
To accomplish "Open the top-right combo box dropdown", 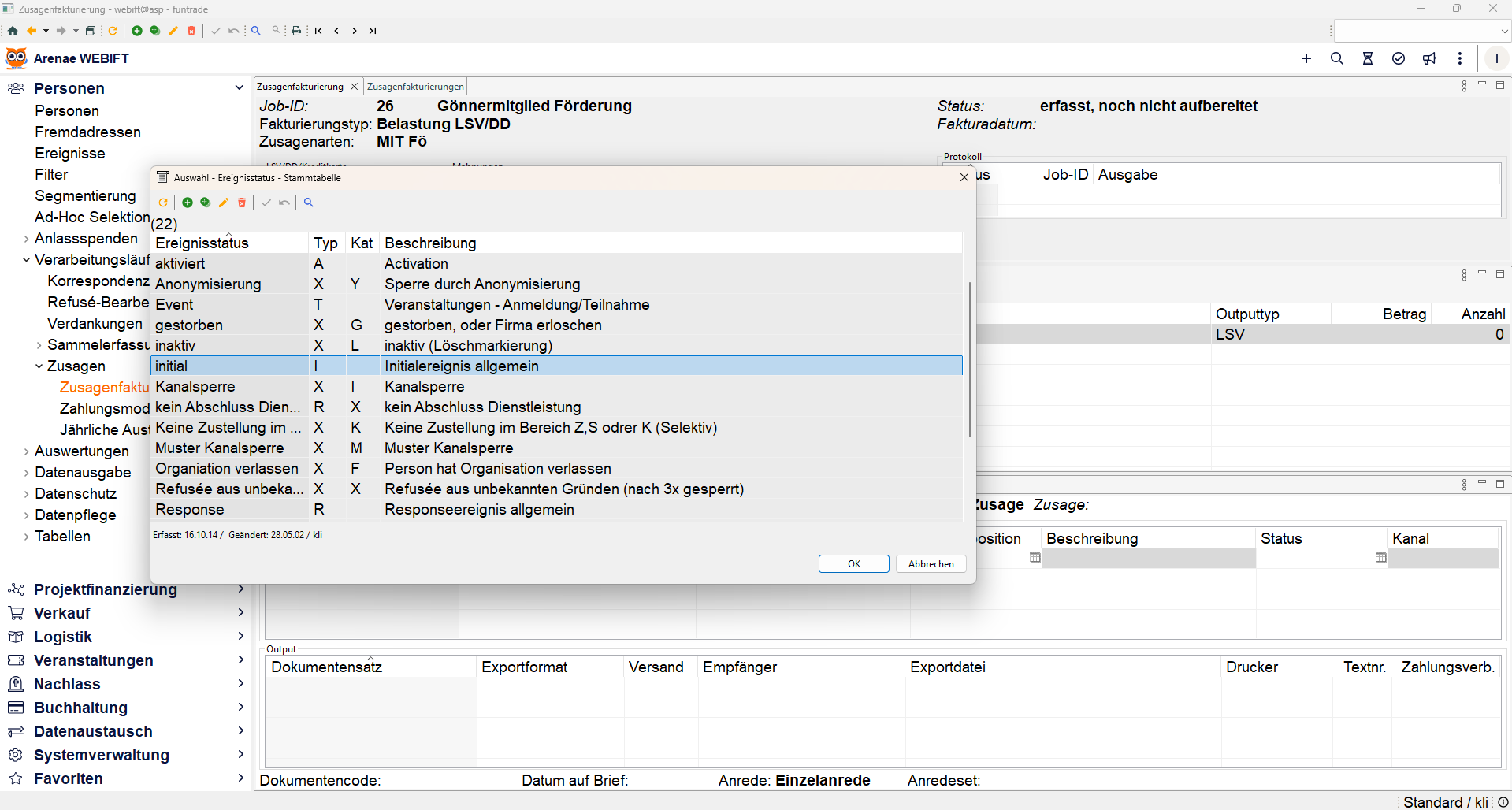I will click(1504, 32).
